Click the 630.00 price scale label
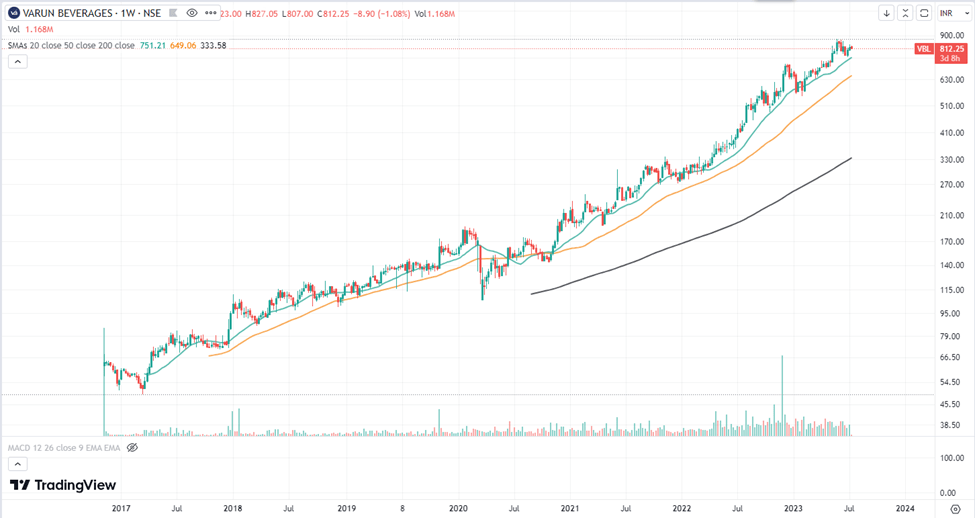The height and width of the screenshot is (518, 975). (952, 80)
